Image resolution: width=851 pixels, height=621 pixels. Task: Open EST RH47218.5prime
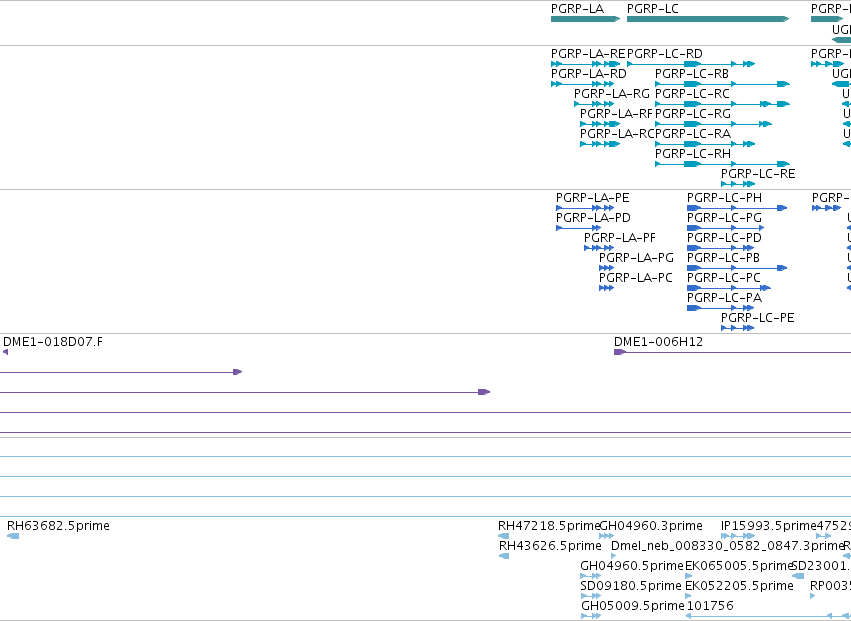[x=504, y=536]
